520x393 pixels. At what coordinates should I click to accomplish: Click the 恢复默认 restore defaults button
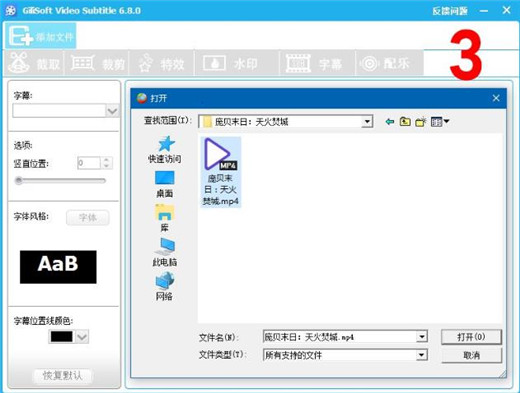pos(62,376)
